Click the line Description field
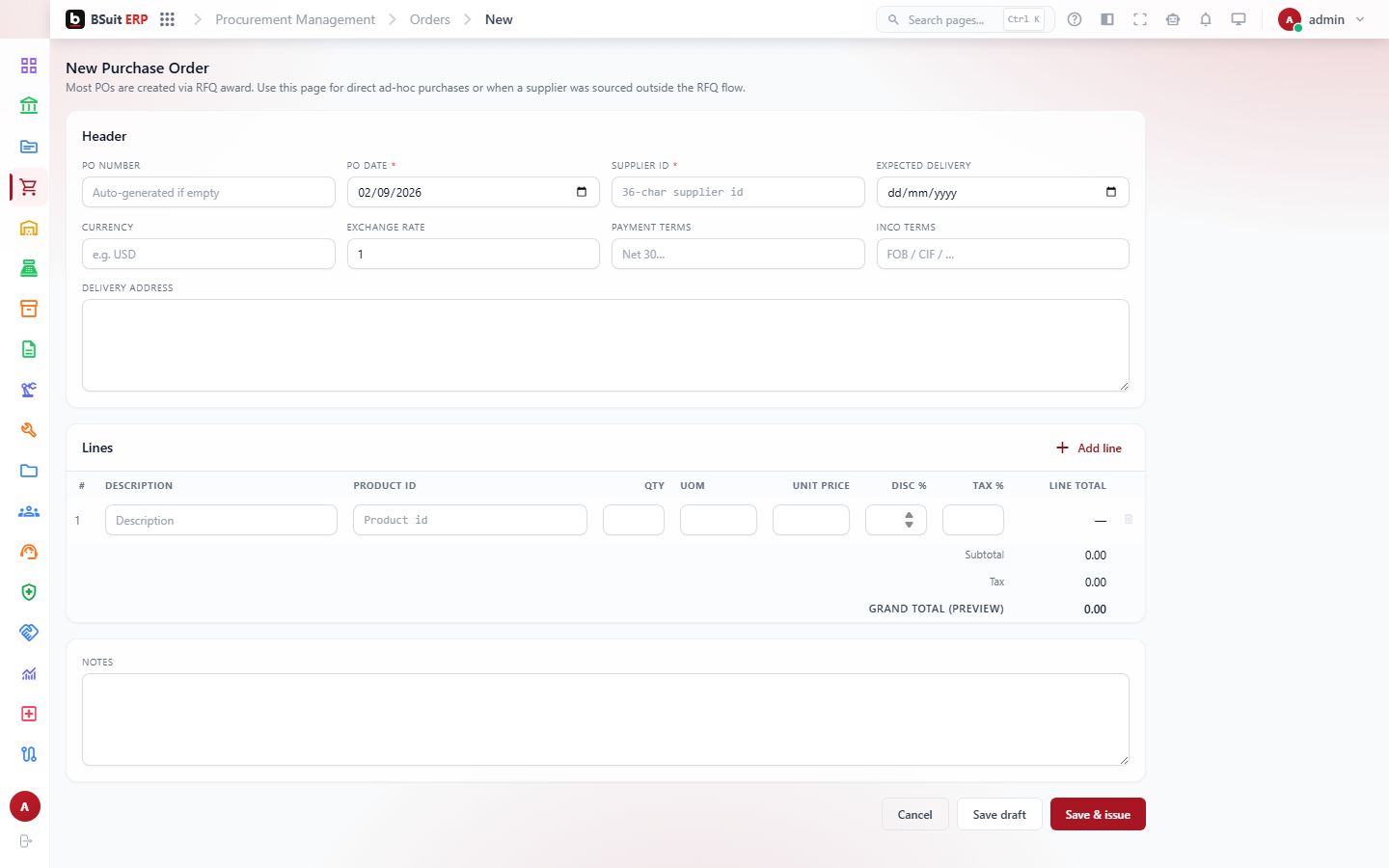 click(221, 520)
